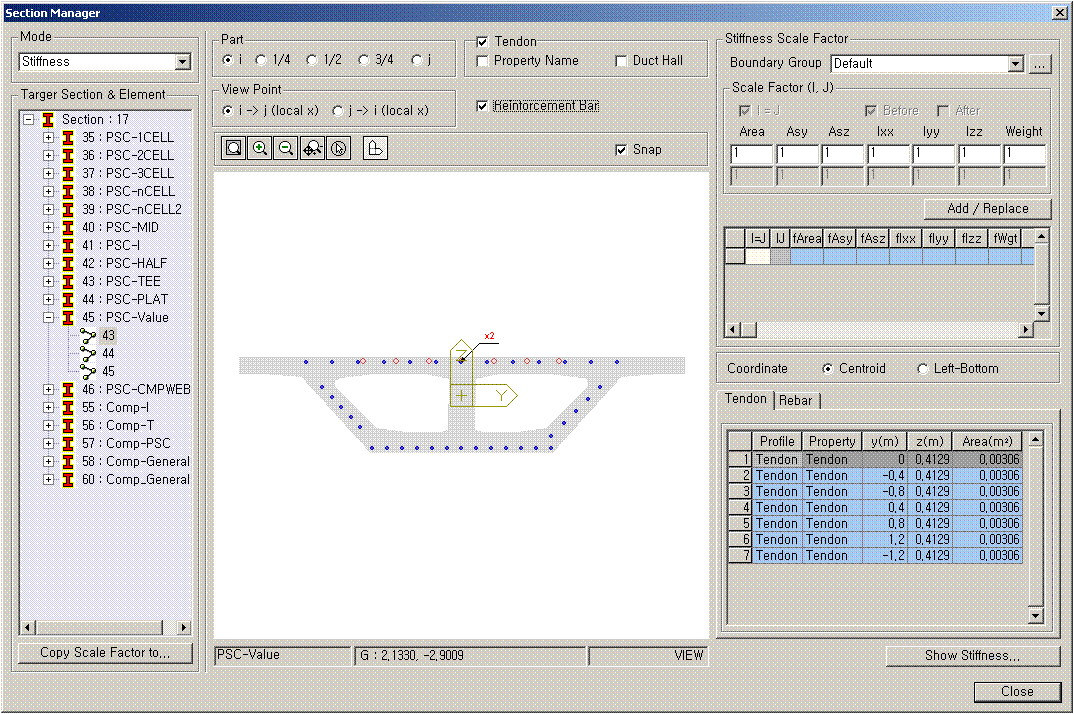
Task: Toggle the local axis display icon
Action: (x=375, y=148)
